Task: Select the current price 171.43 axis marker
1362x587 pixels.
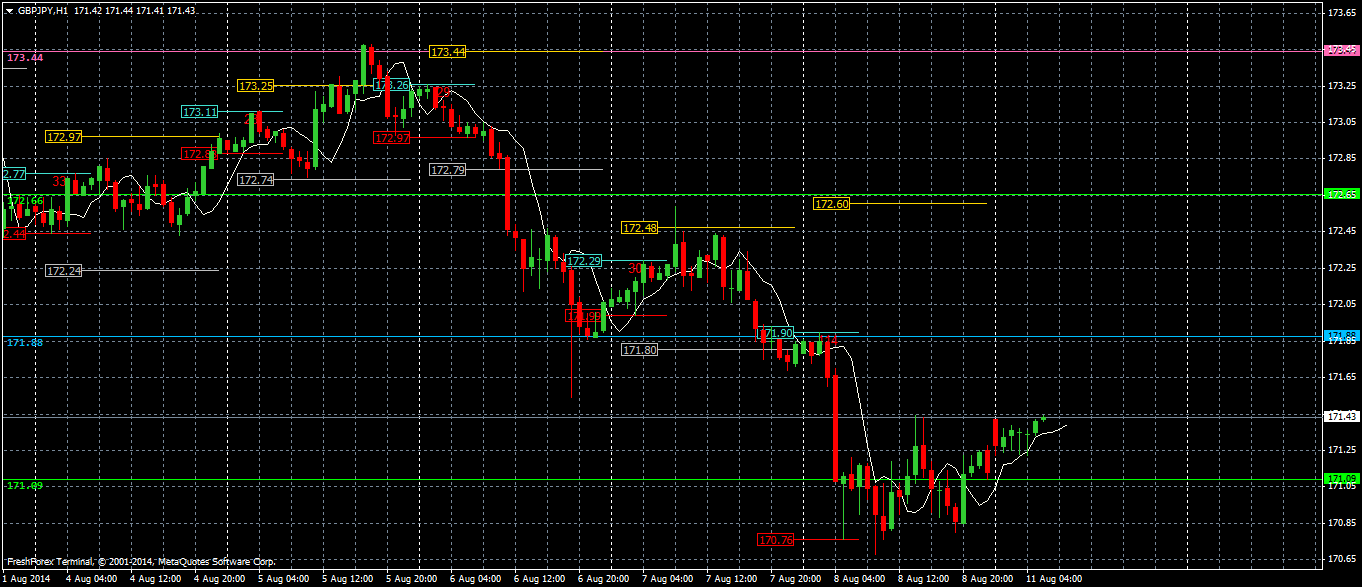Action: (1341, 416)
